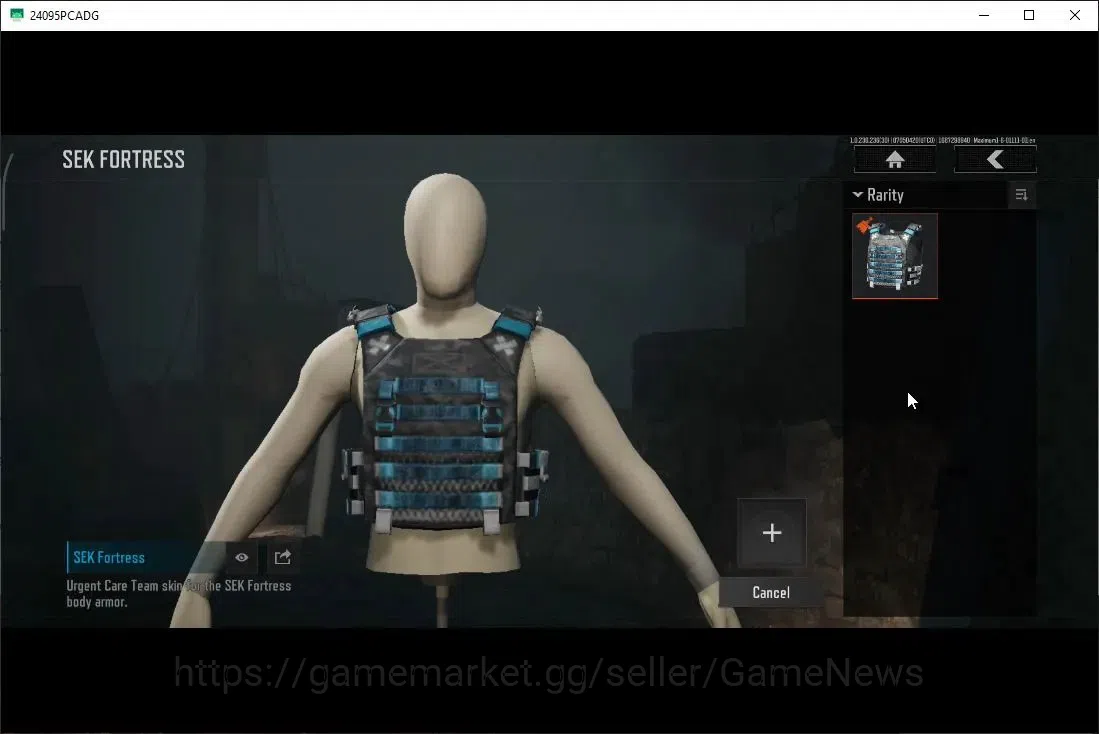Cancel the skin selection
1099x734 pixels.
[x=771, y=592]
